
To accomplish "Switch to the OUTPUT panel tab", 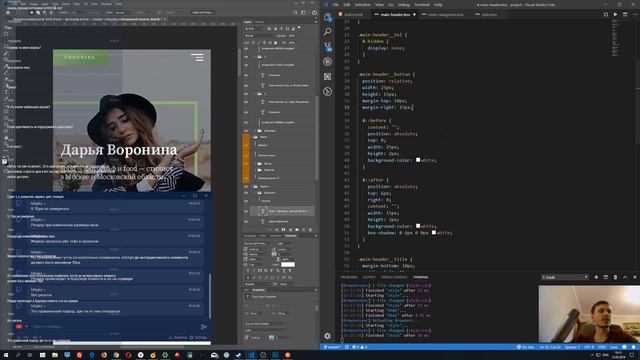I will 369,277.
